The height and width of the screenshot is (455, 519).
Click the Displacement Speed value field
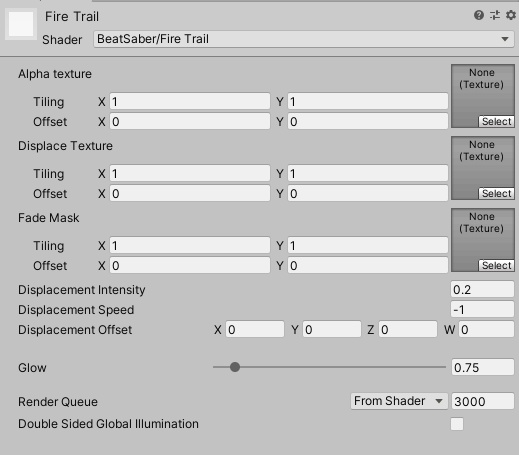[x=482, y=309]
